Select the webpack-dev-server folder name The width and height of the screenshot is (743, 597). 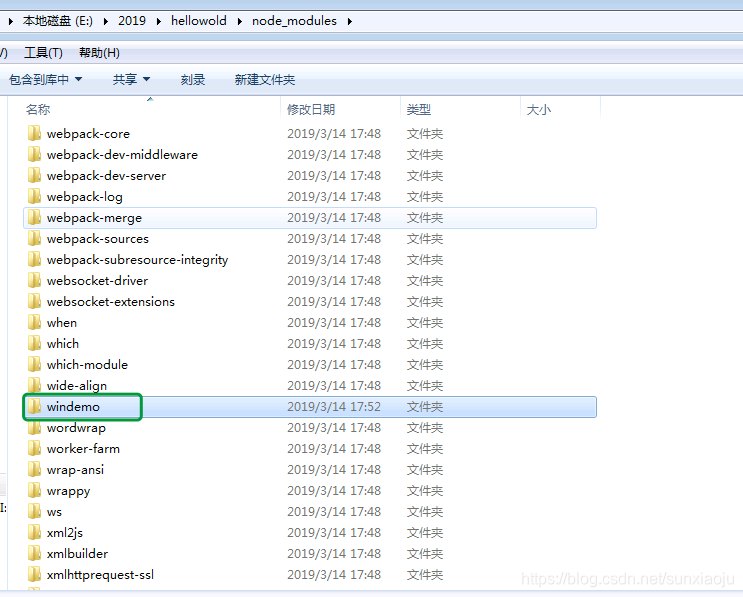coord(106,176)
